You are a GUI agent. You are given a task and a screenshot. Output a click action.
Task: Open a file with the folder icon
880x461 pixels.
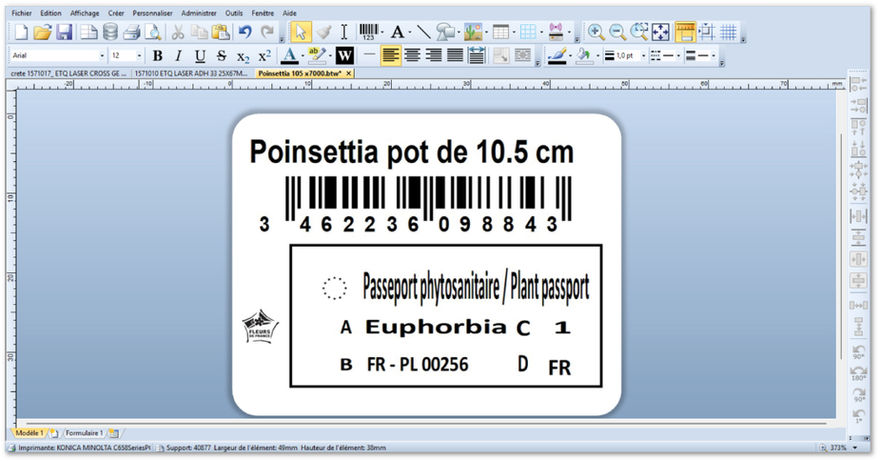(42, 32)
